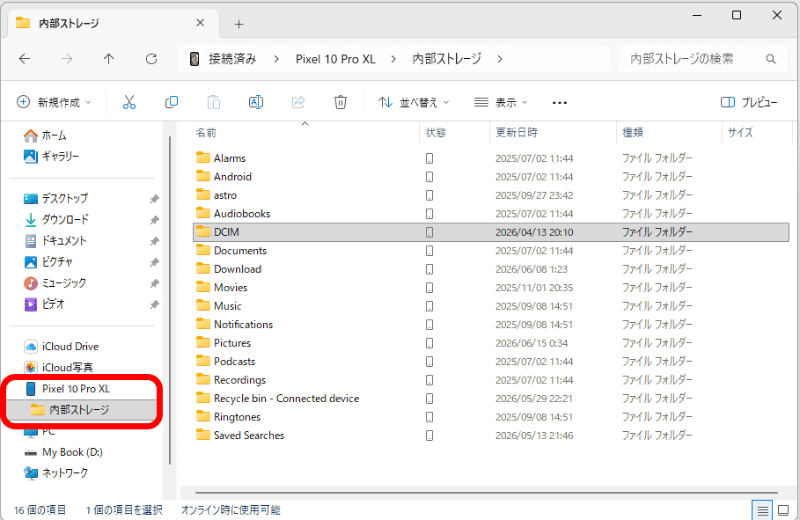The image size is (800, 520).
Task: Open ギャラリー in the navigation pane
Action: 51,156
